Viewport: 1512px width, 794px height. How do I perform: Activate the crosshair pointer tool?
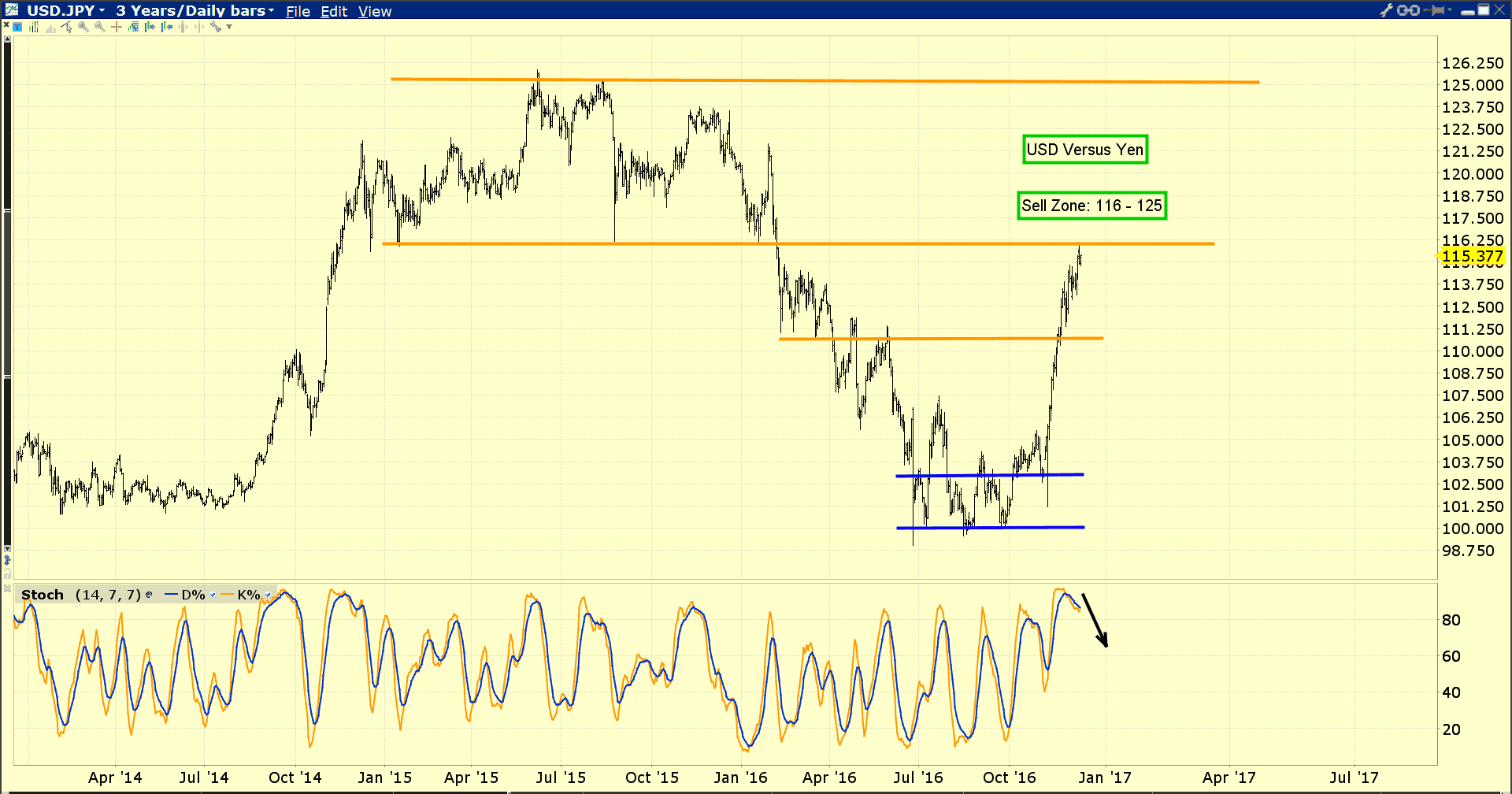tap(116, 27)
